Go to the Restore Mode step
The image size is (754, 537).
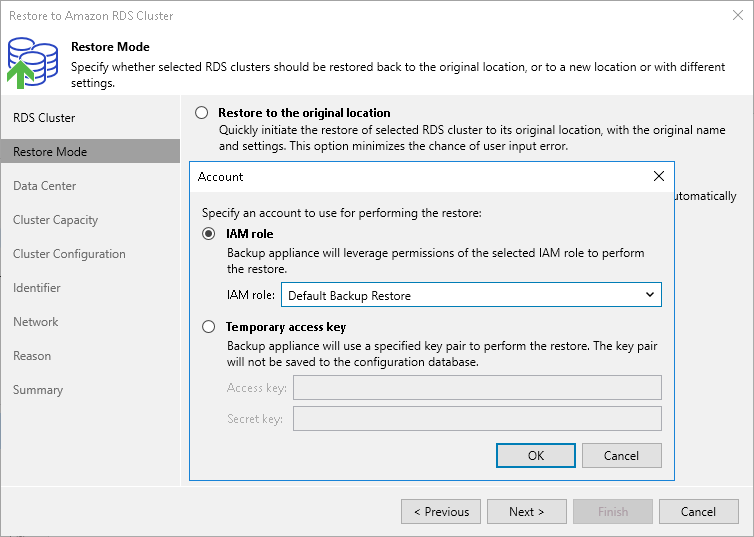50,152
